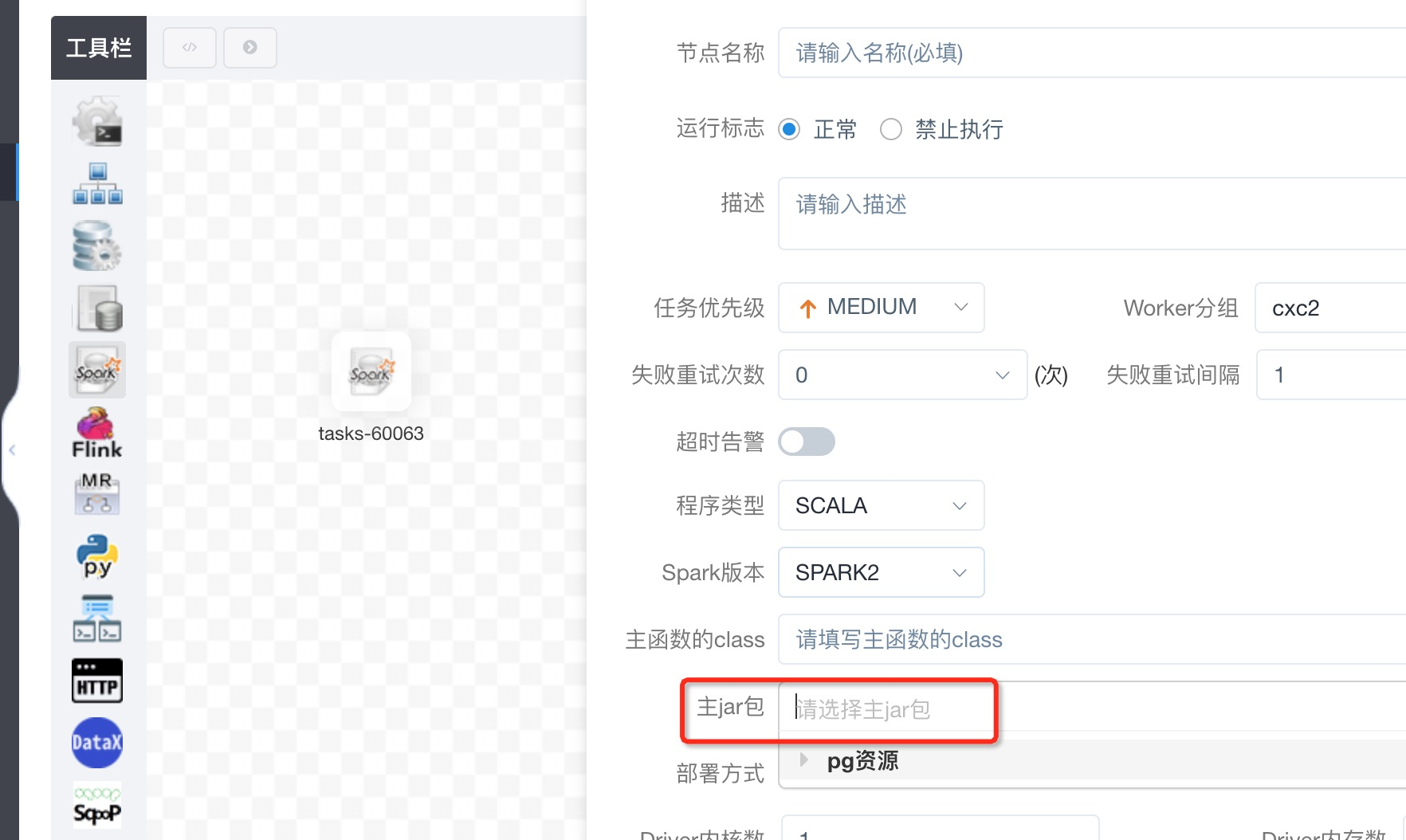
Task: Select the Sqoop task icon
Action: tap(97, 805)
